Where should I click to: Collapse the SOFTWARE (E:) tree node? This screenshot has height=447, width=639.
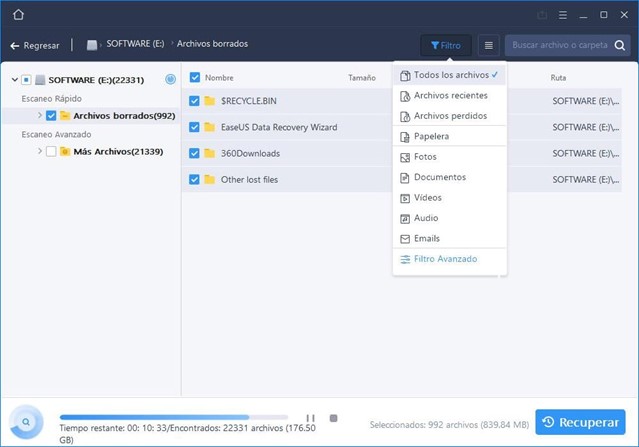(x=14, y=79)
